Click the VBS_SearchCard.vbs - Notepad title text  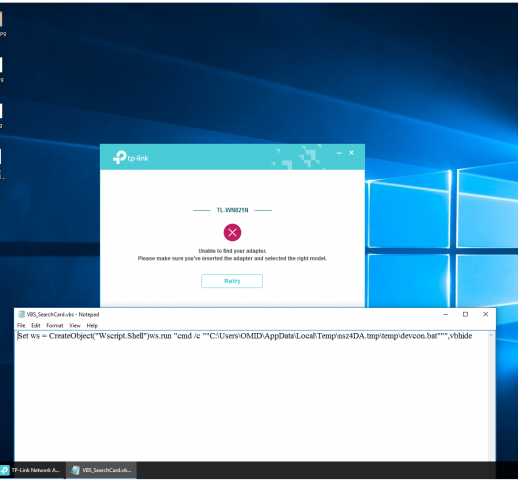tap(63, 314)
